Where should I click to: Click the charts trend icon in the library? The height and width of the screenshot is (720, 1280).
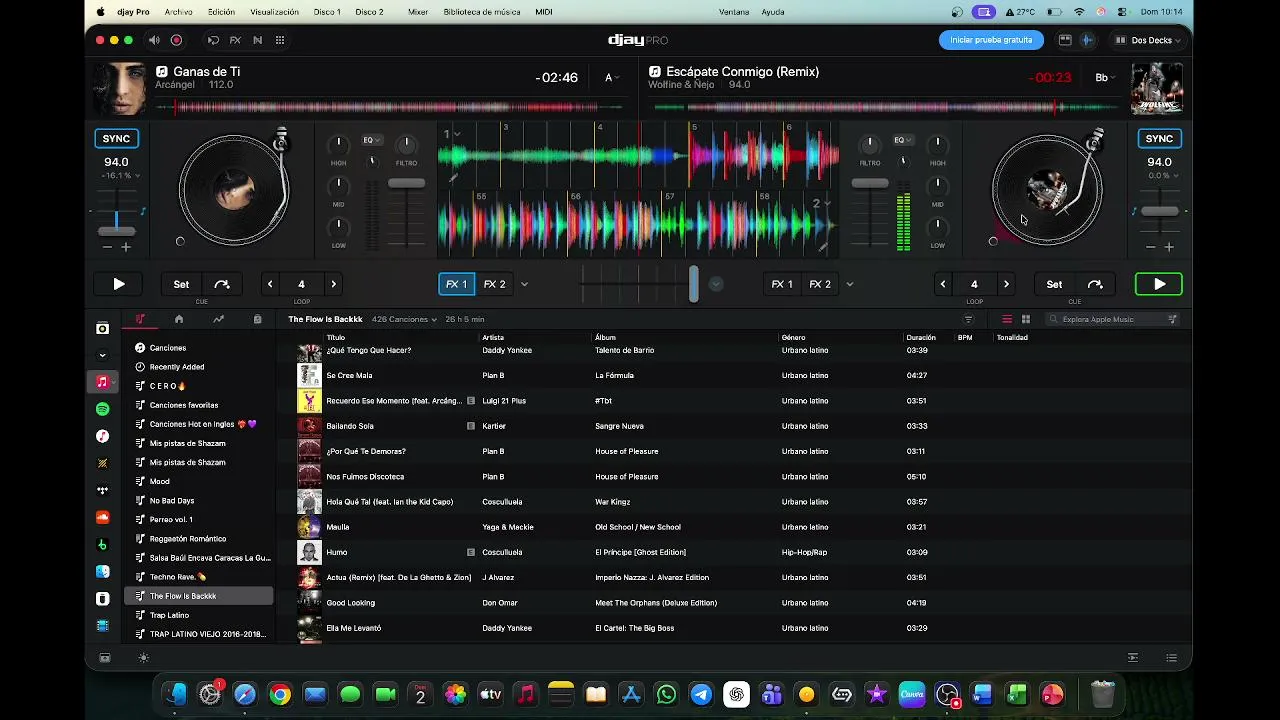(x=218, y=319)
